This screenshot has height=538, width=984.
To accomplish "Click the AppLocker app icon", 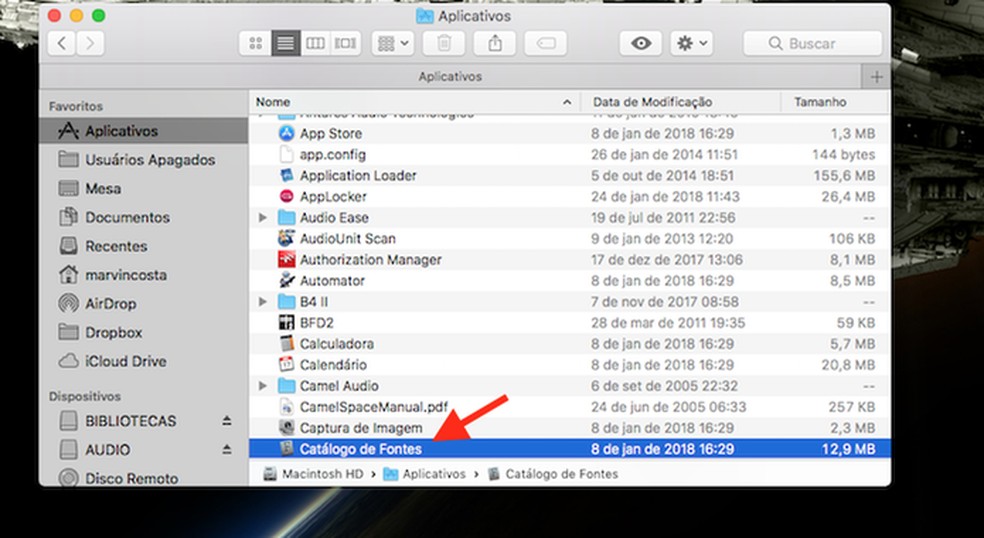I will [286, 196].
